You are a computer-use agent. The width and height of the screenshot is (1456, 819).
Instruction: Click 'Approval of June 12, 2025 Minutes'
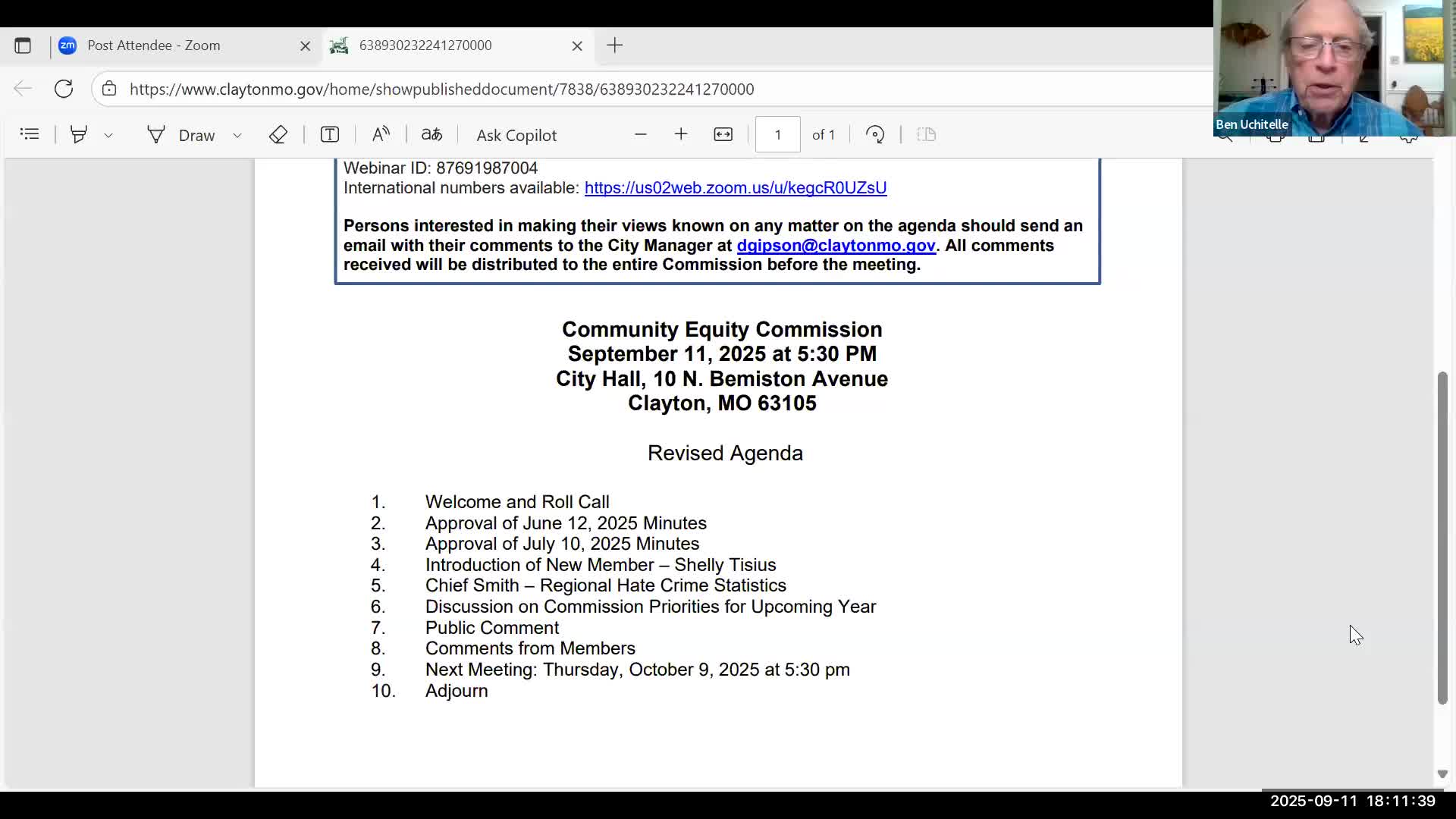pyautogui.click(x=566, y=523)
